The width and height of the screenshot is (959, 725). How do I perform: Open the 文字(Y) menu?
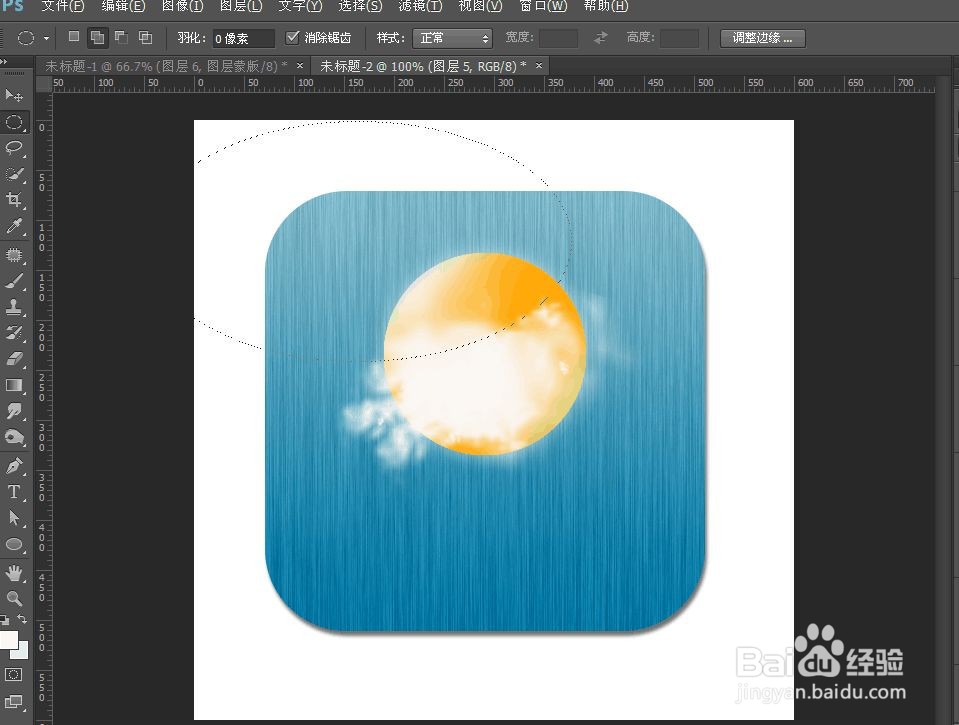tap(300, 6)
